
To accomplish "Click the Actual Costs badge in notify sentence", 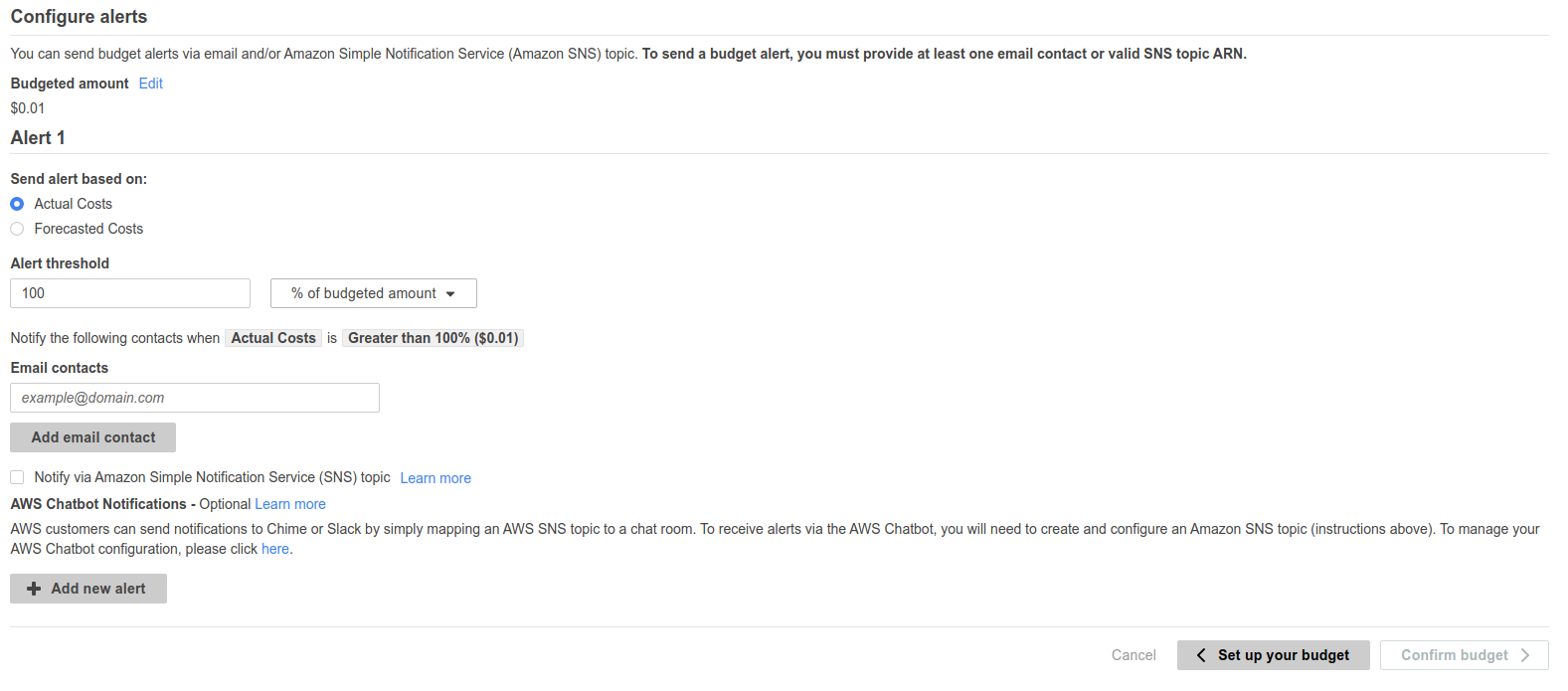I will coord(273,338).
